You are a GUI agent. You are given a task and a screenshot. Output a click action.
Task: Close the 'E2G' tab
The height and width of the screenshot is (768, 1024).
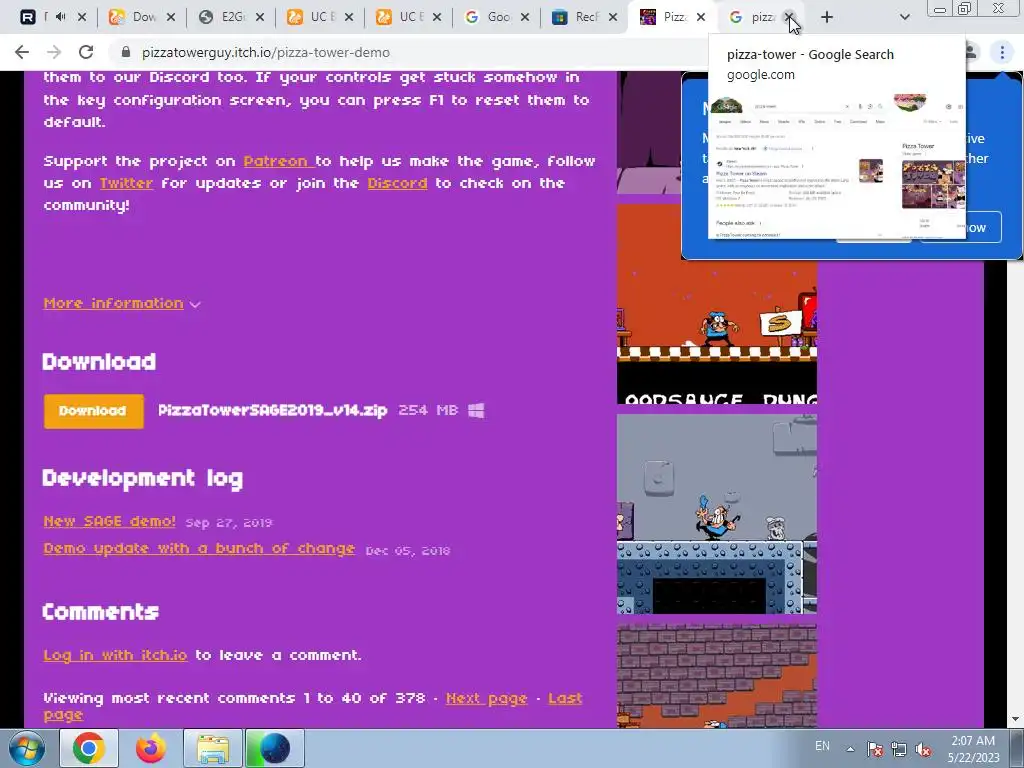point(259,17)
